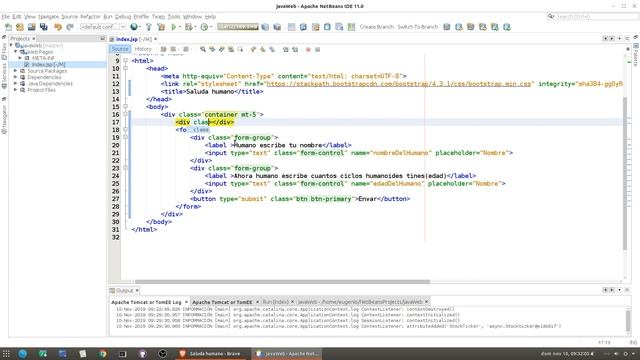Screen dimensions: 640x360
Task: Select index.jsp in the Projects tree
Action: click(x=48, y=64)
